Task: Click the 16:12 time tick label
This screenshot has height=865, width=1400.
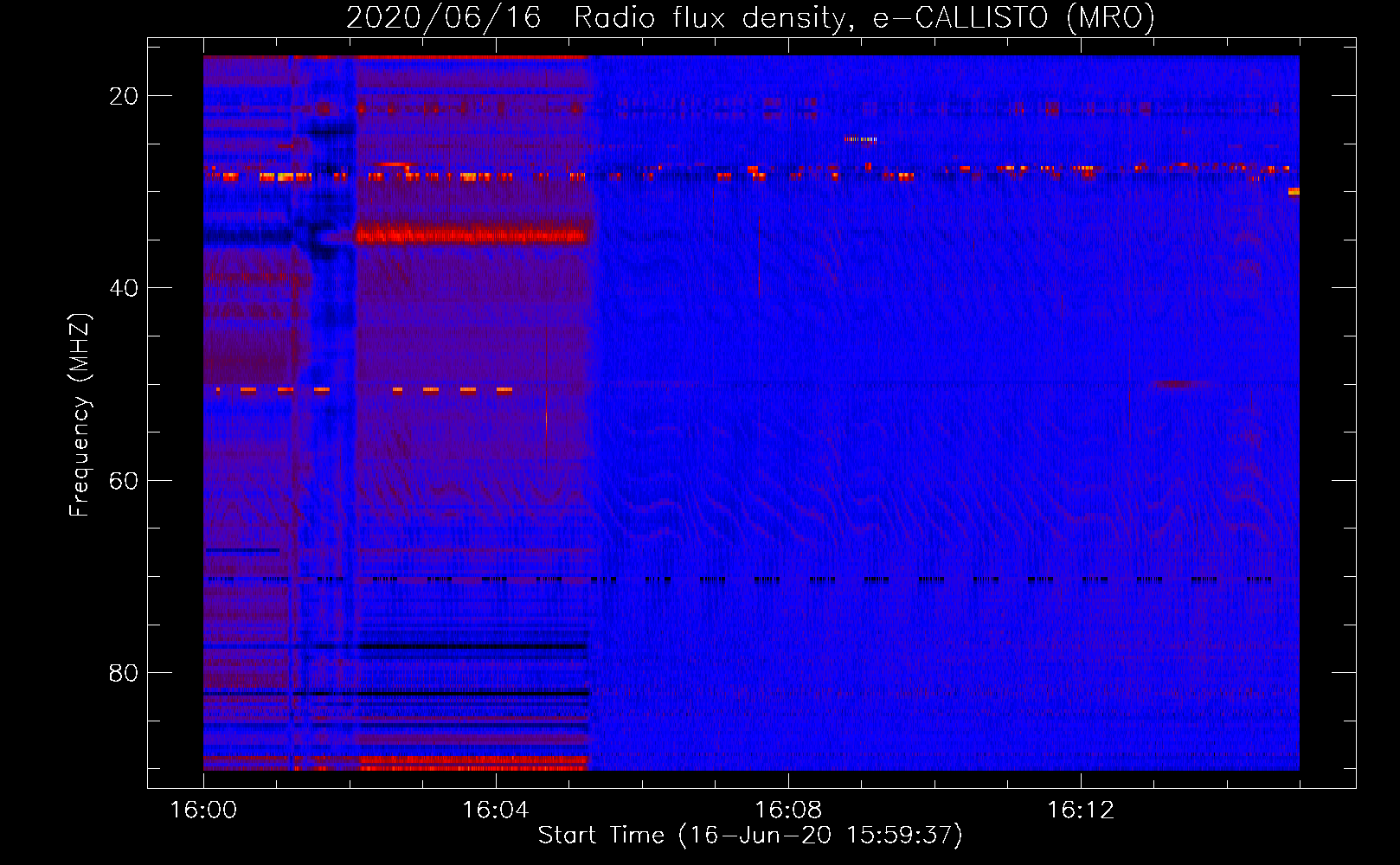Action: click(1080, 811)
